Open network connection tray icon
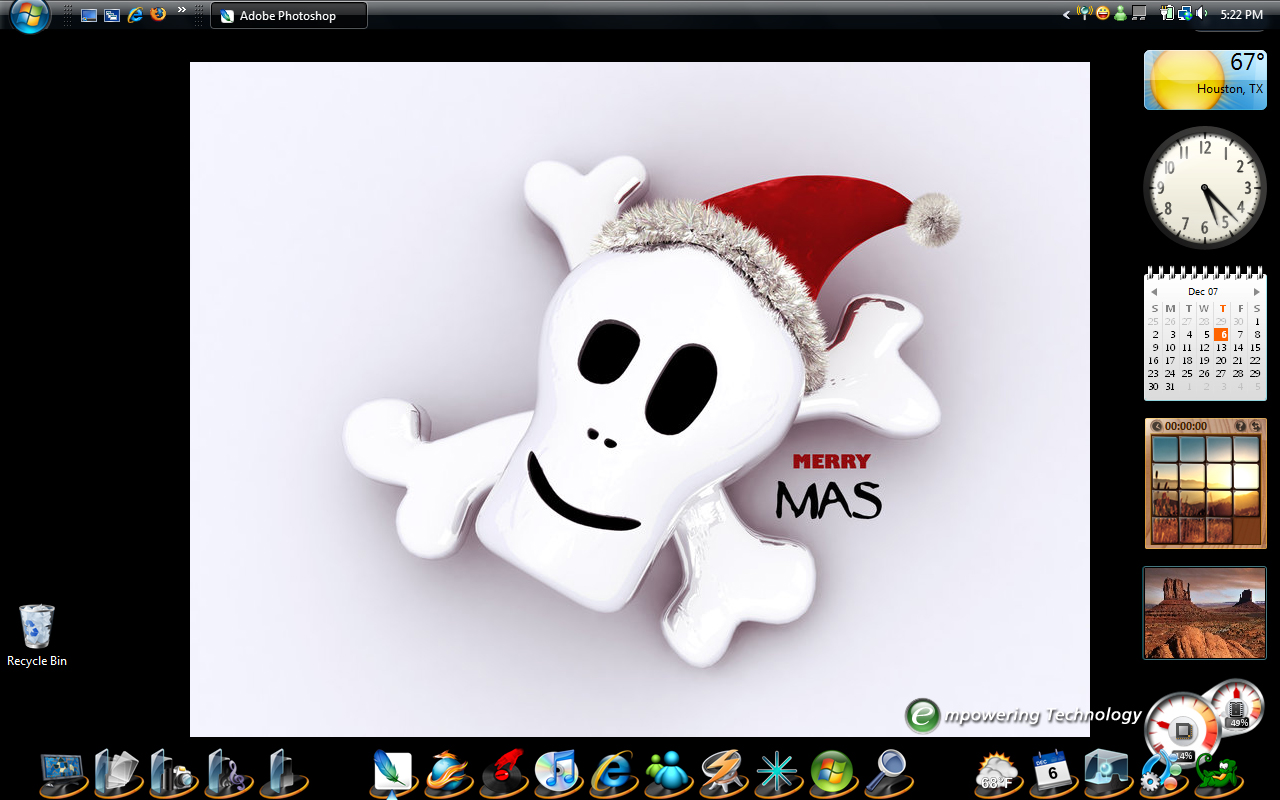Image resolution: width=1280 pixels, height=800 pixels. 1185,14
